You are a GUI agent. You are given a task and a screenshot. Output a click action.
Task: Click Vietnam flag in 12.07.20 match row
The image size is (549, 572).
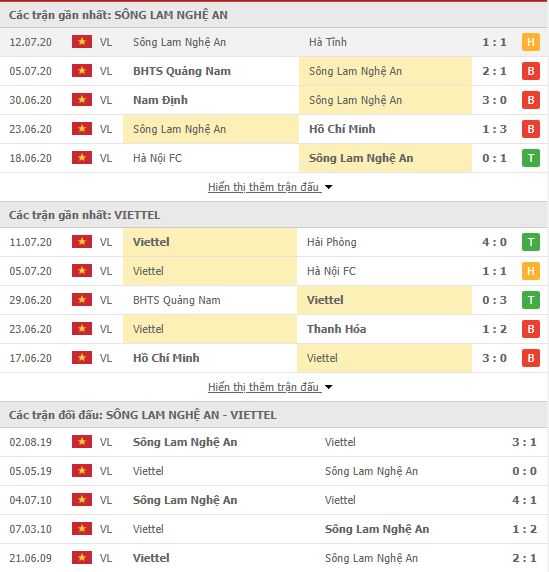(x=82, y=42)
